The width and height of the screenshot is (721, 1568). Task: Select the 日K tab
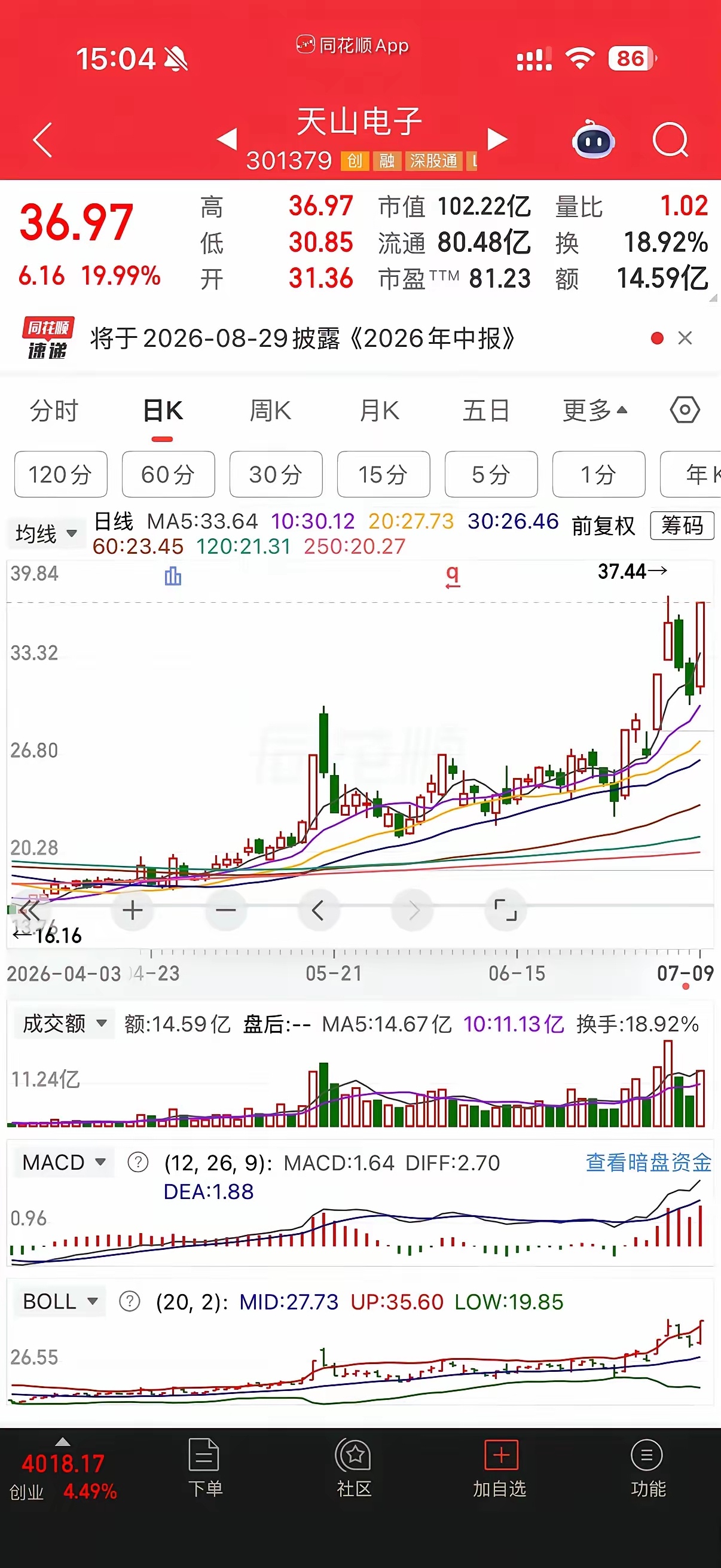(x=163, y=411)
